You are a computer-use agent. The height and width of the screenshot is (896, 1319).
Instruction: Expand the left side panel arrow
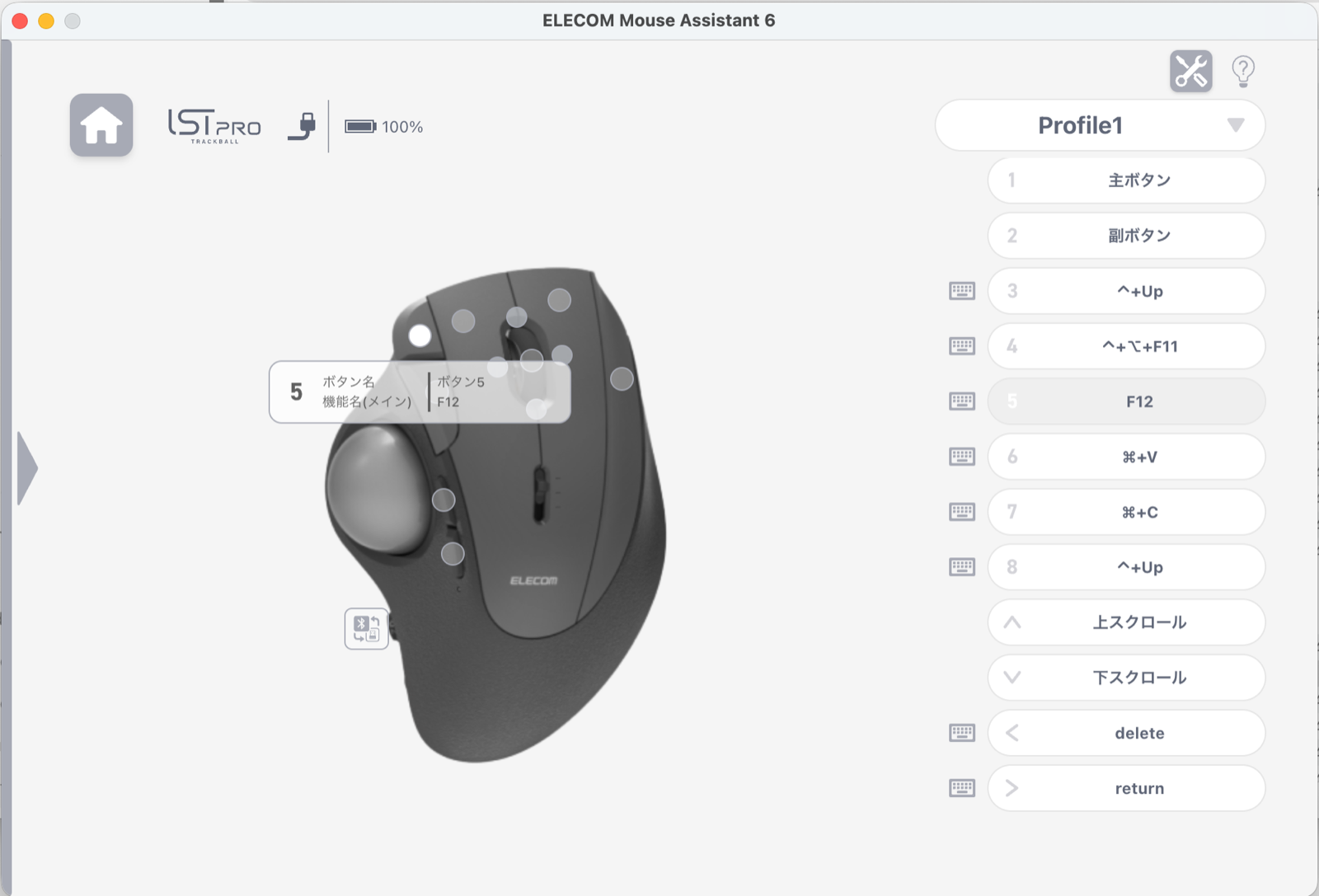[x=27, y=467]
